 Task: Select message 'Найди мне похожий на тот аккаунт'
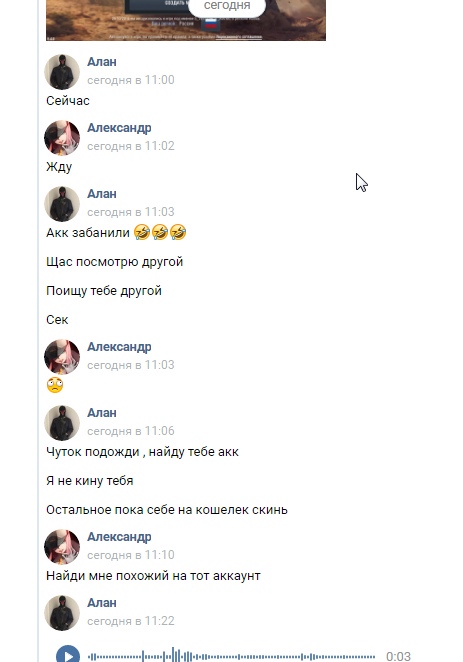pyautogui.click(x=153, y=576)
